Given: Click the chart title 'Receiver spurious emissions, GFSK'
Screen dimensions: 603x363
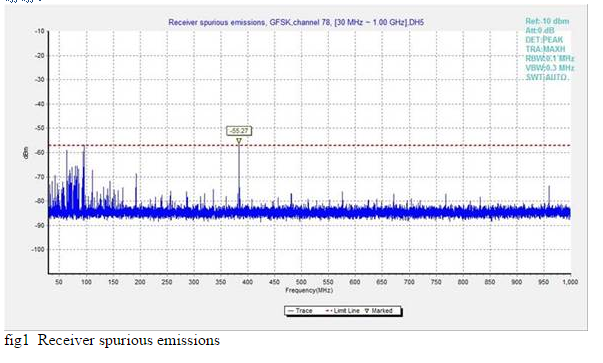Looking at the screenshot, I should point(296,22).
